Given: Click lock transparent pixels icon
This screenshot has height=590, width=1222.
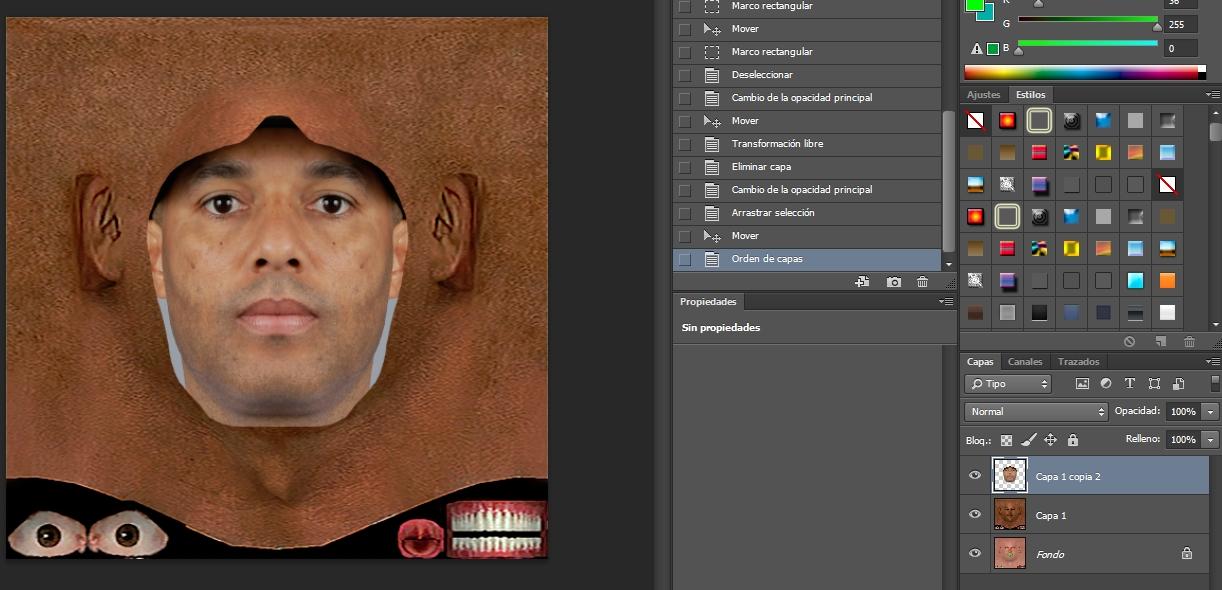Looking at the screenshot, I should pyautogui.click(x=1006, y=440).
